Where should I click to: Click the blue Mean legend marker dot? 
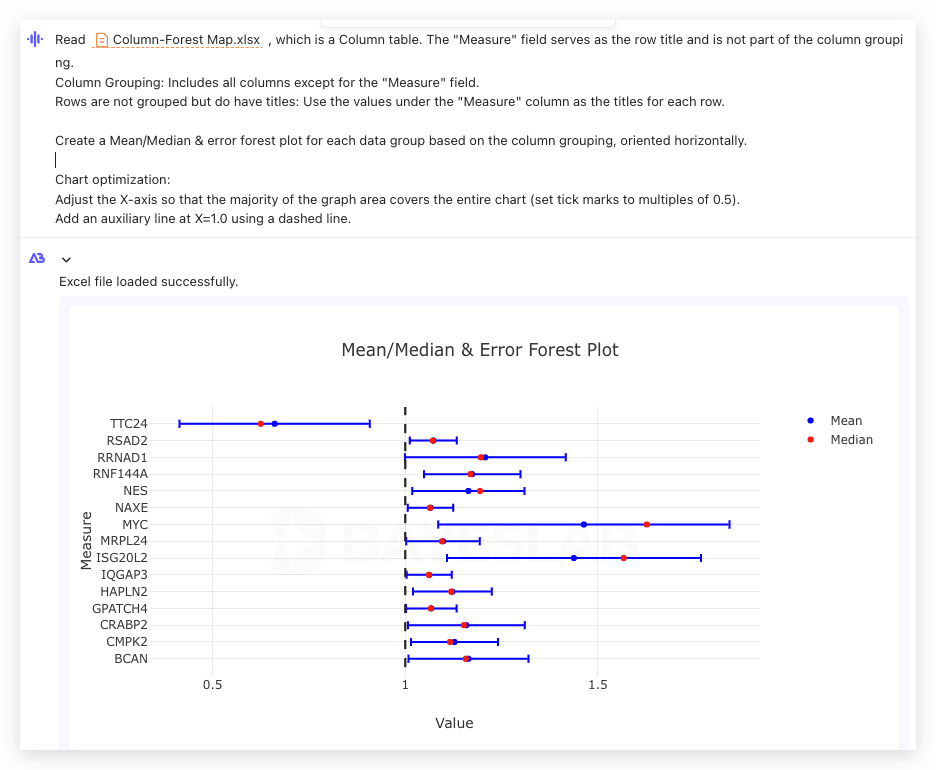point(811,421)
